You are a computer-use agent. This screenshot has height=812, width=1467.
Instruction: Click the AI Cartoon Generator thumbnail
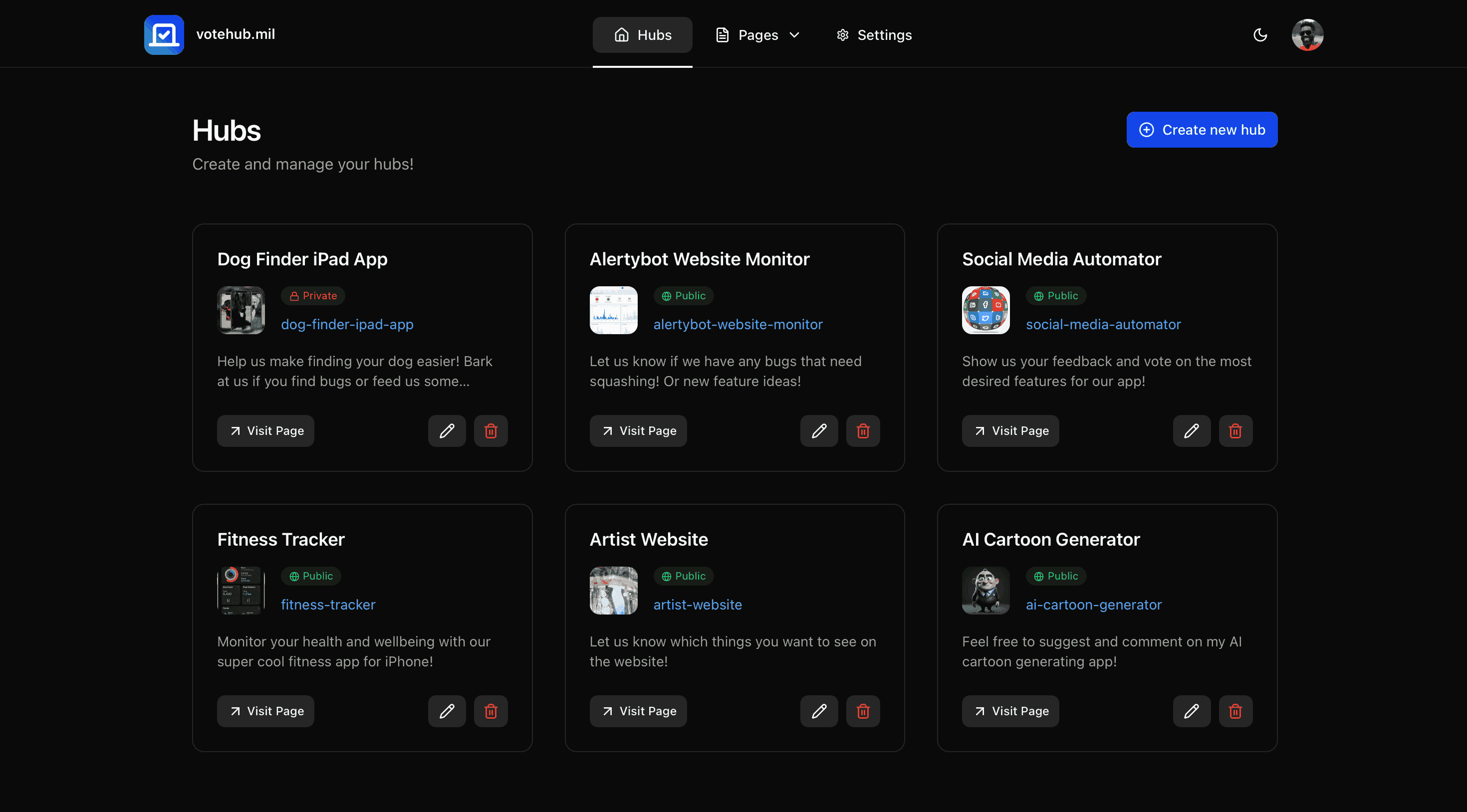tap(986, 591)
